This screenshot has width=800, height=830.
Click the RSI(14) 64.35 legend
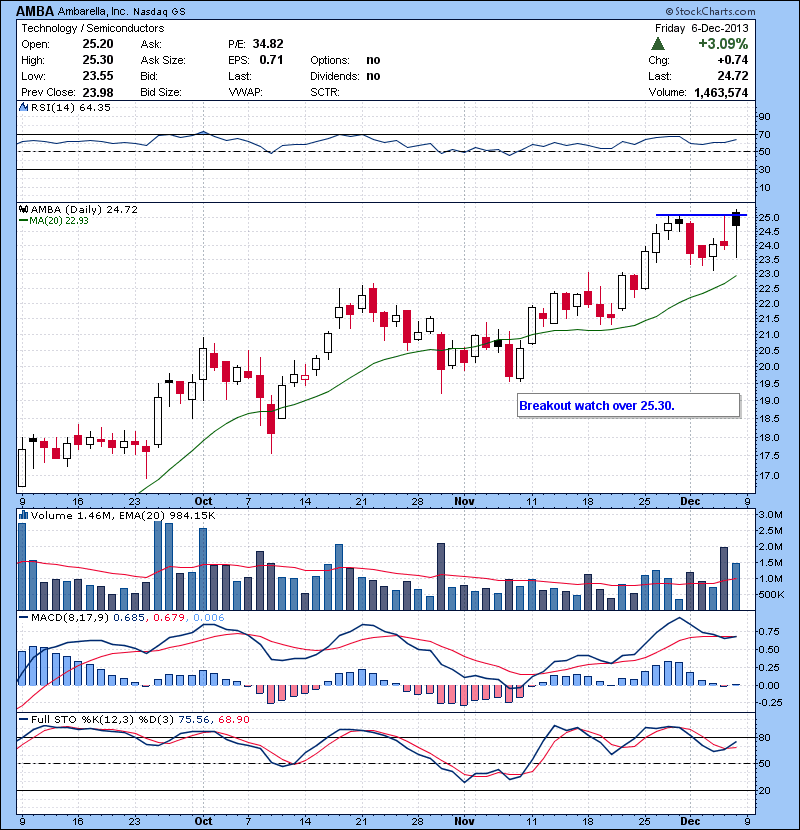tap(71, 107)
